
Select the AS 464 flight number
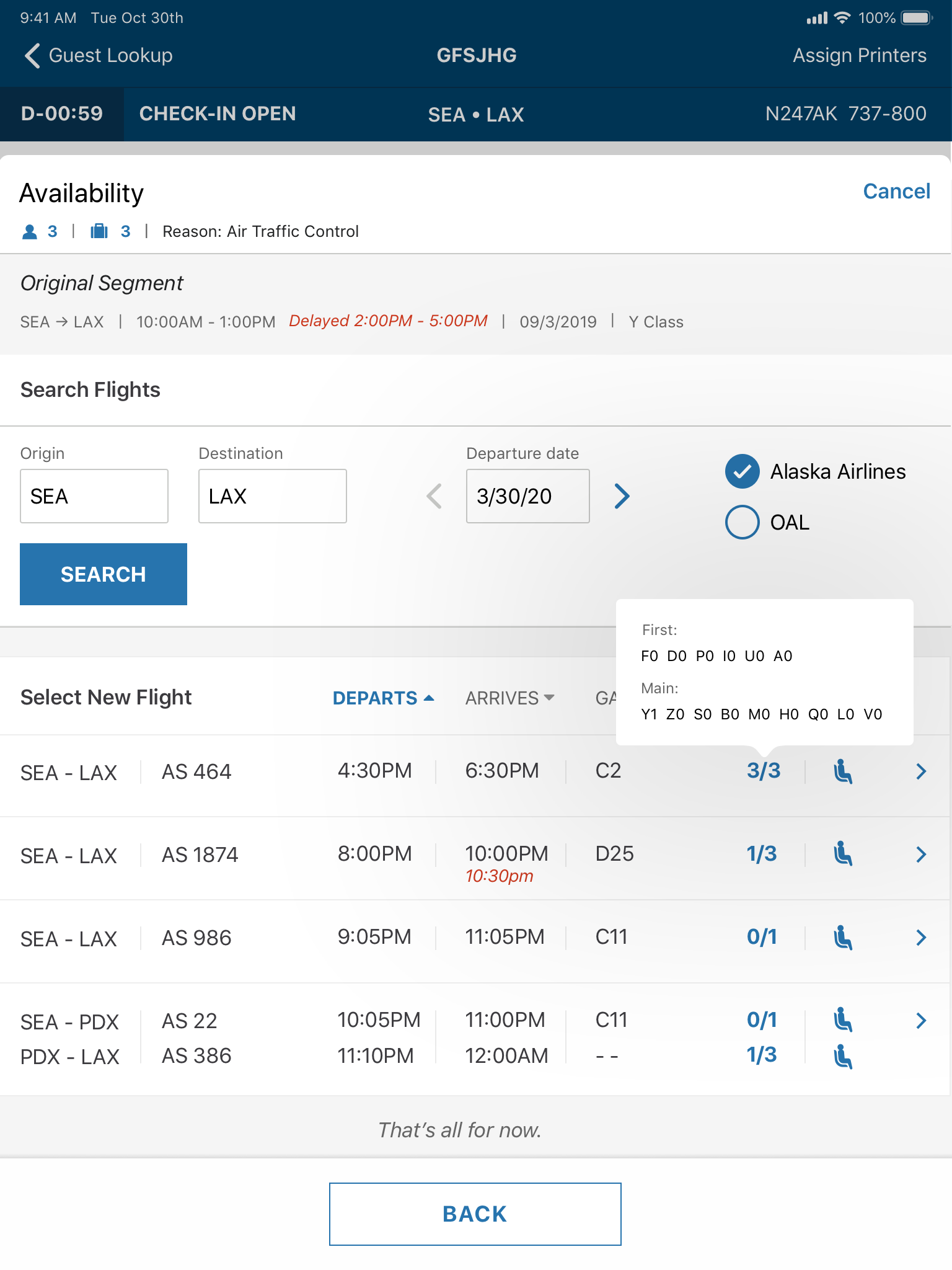pos(196,772)
